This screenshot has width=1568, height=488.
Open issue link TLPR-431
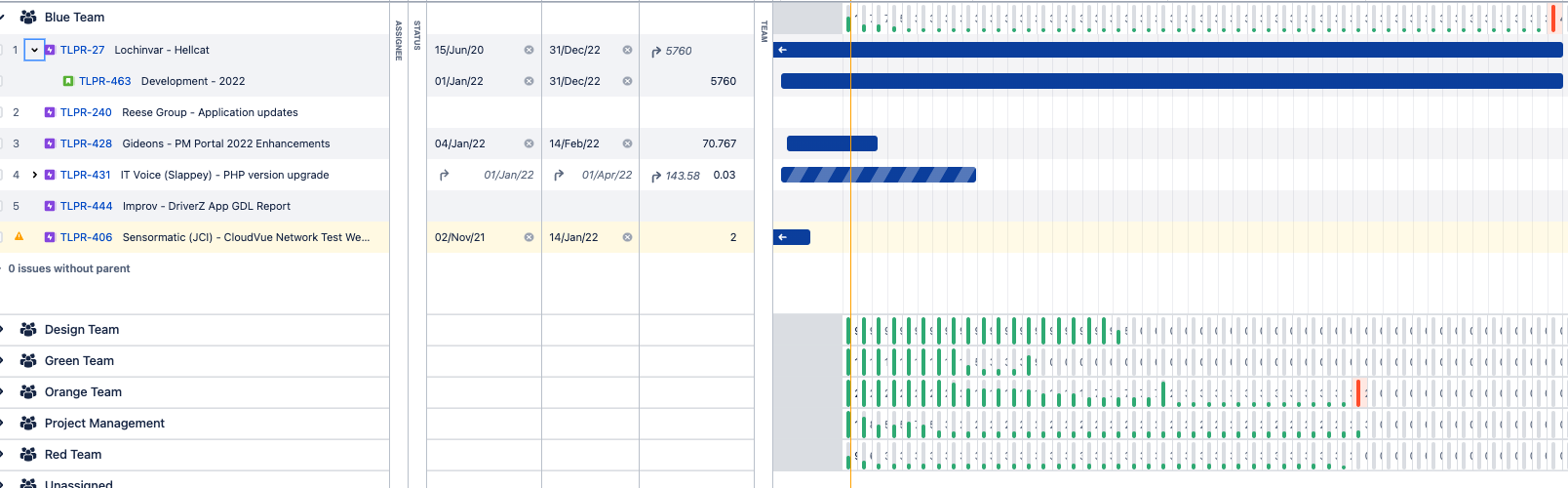pos(85,175)
